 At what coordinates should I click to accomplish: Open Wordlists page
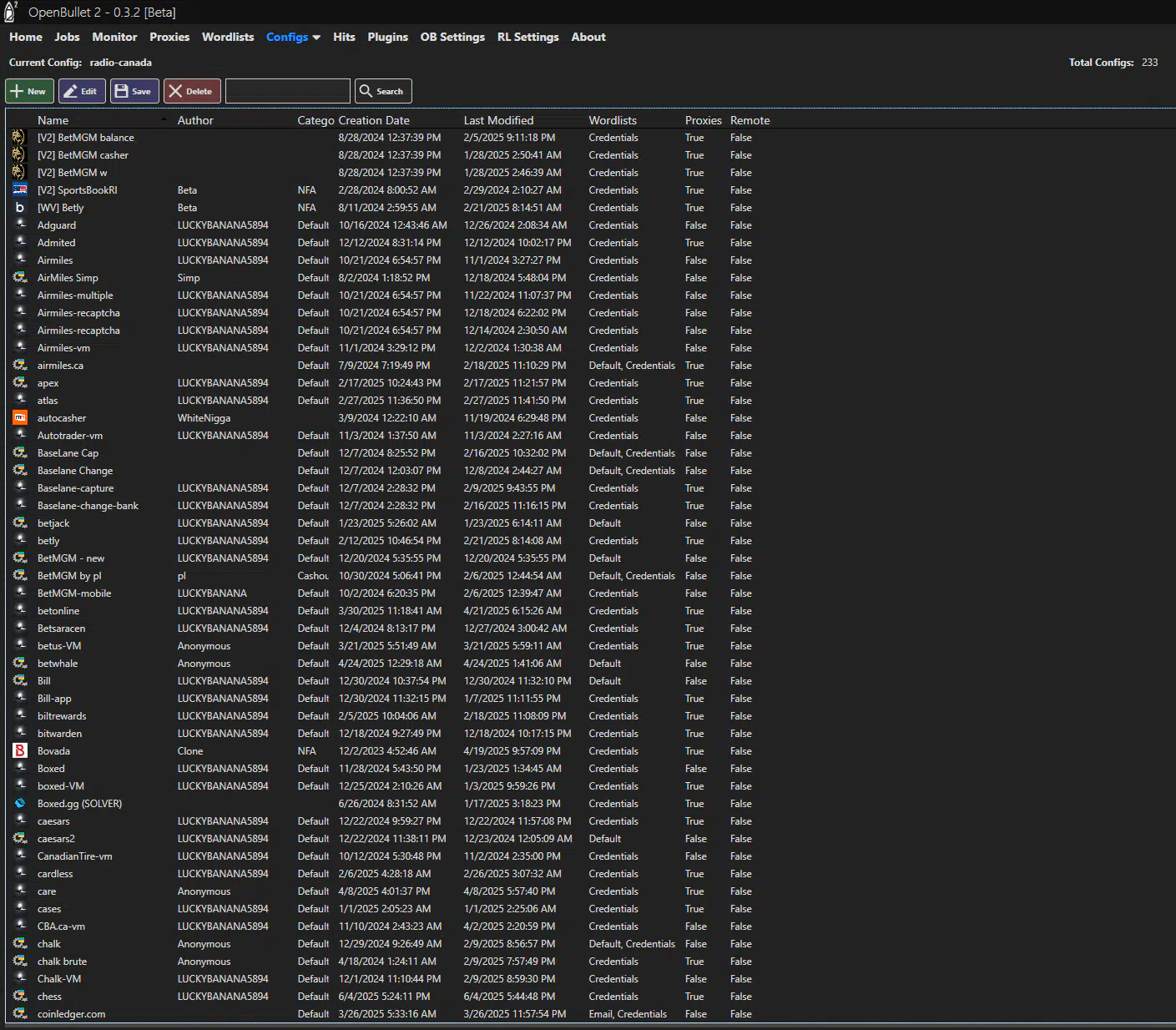(228, 37)
